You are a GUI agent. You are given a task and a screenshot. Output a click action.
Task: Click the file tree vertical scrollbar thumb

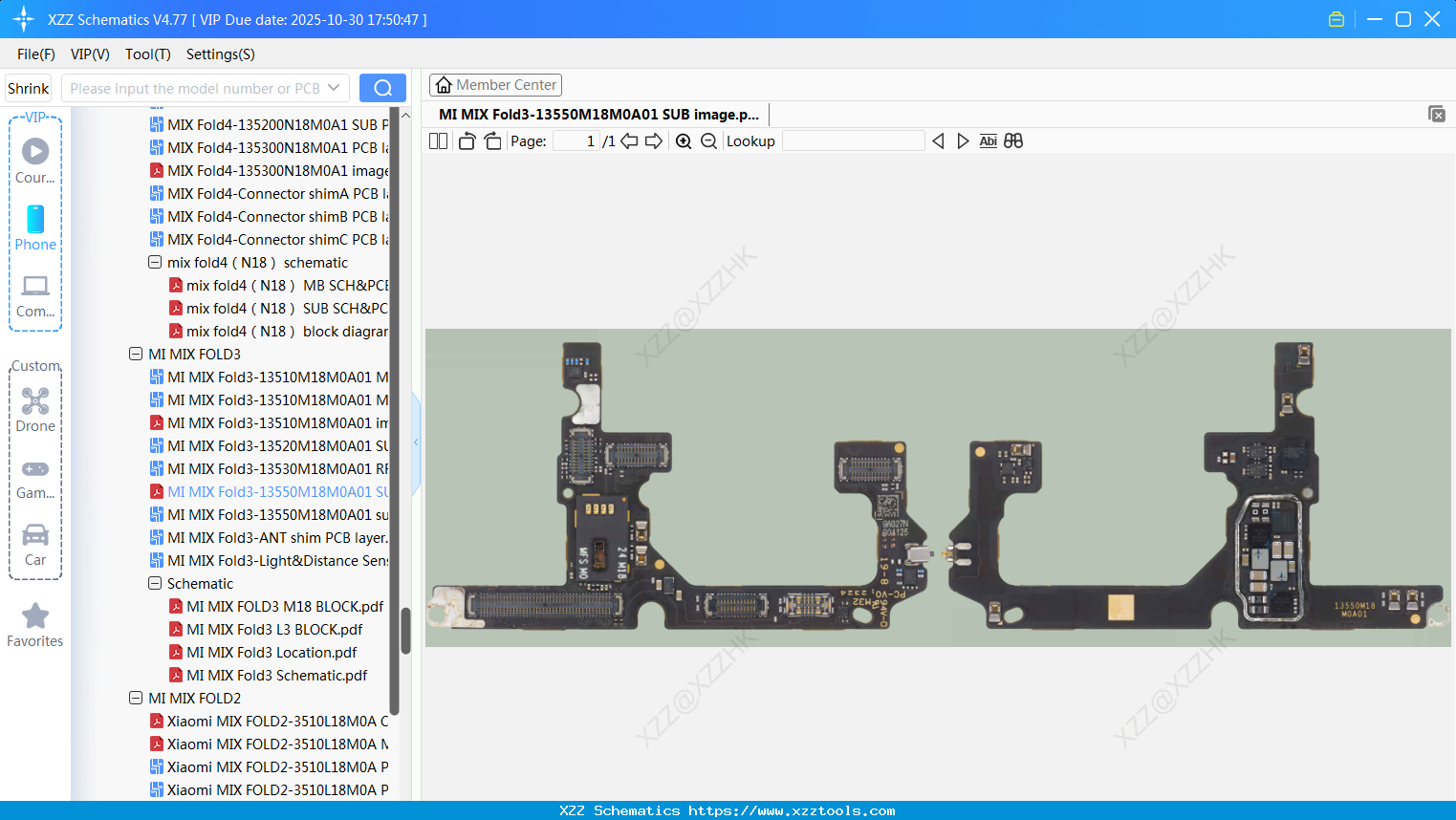point(405,631)
